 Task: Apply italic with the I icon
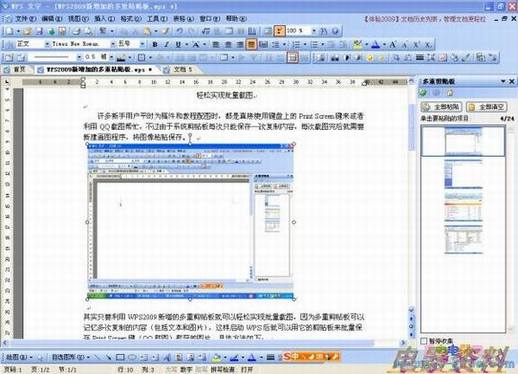167,44
